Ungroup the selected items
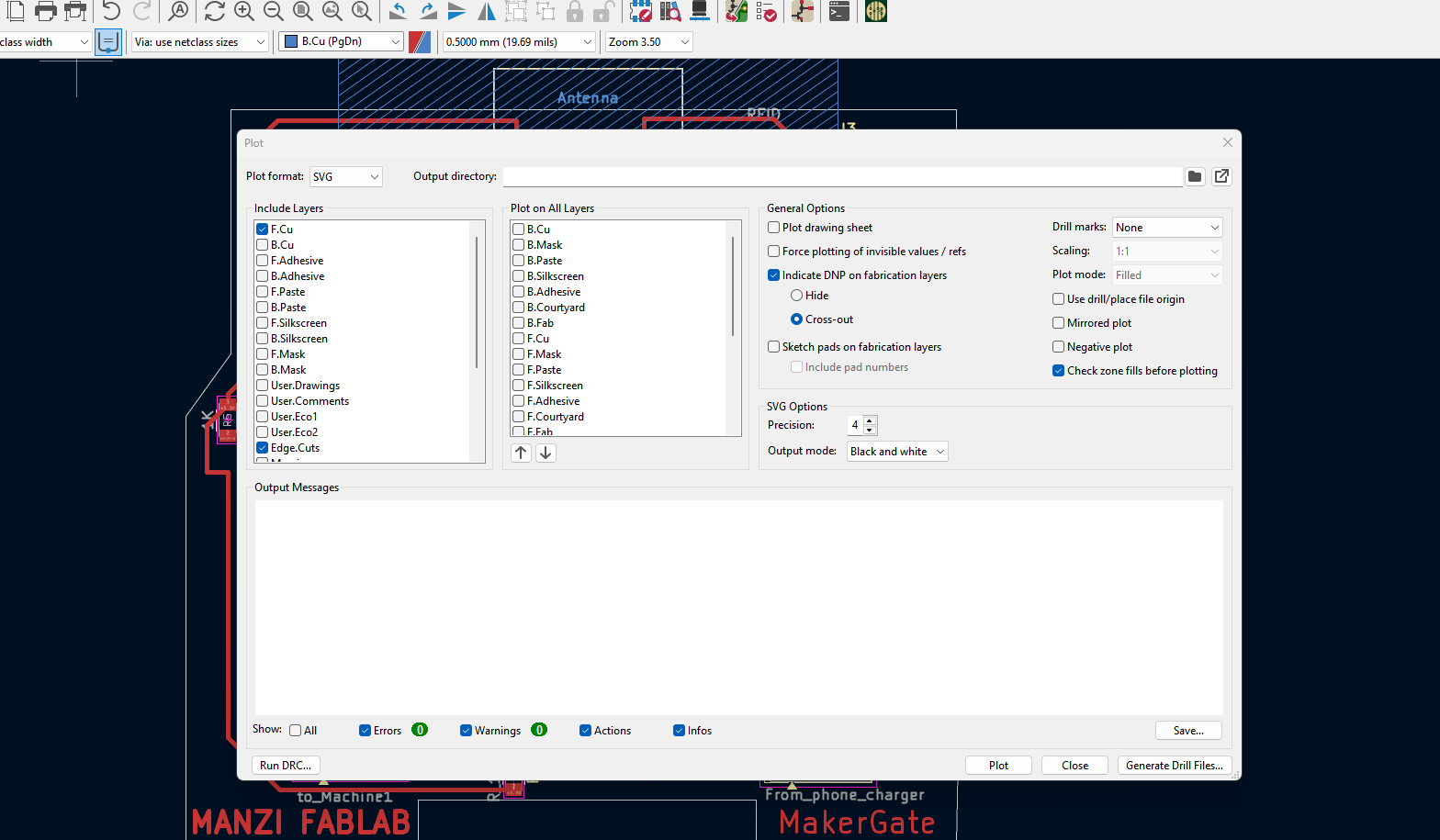 coord(546,11)
